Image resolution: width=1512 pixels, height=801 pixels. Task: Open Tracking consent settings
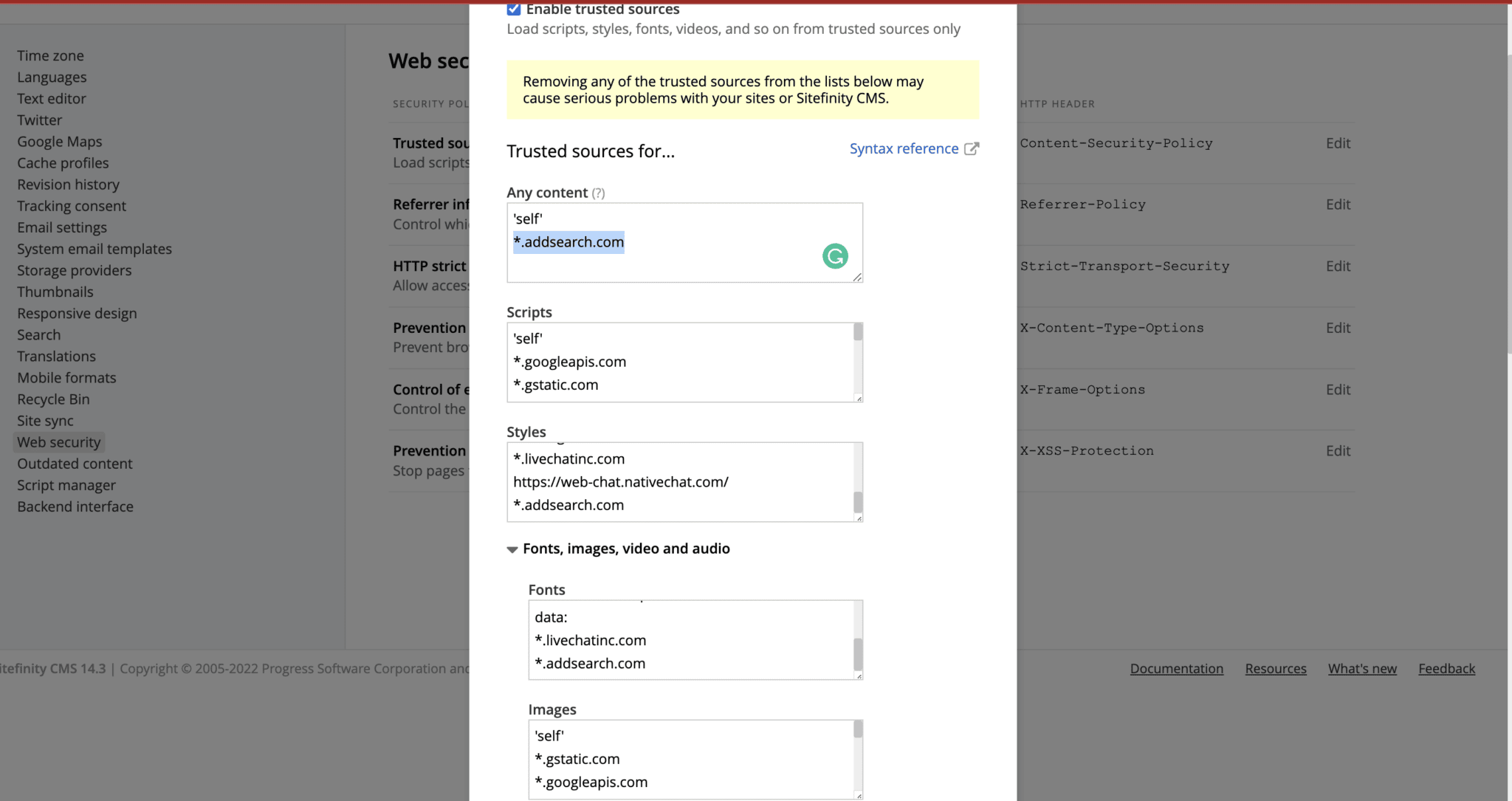coord(72,206)
